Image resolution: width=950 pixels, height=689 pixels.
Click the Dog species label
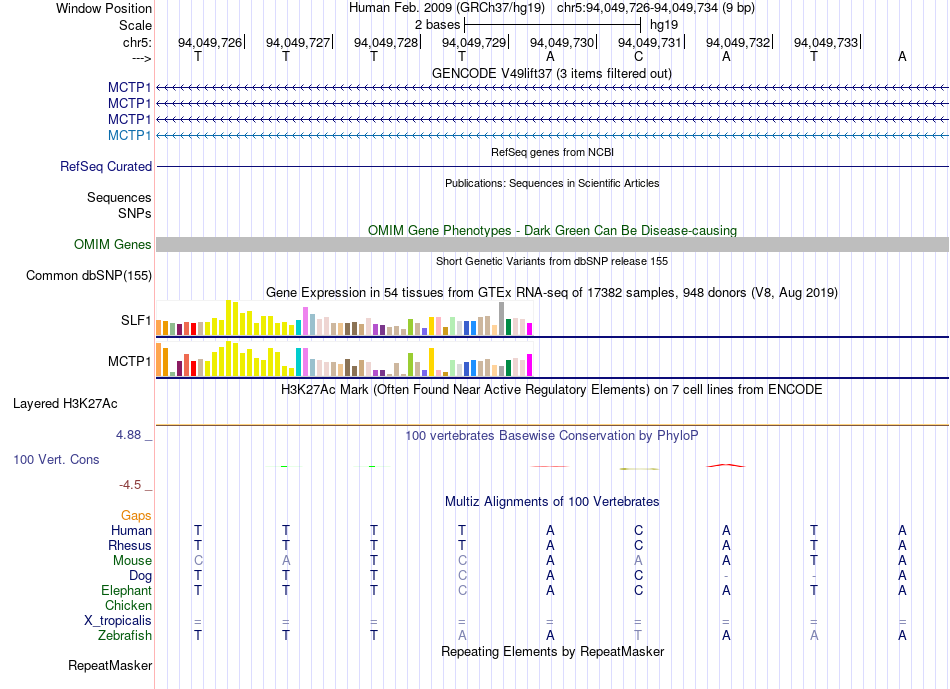(140, 576)
